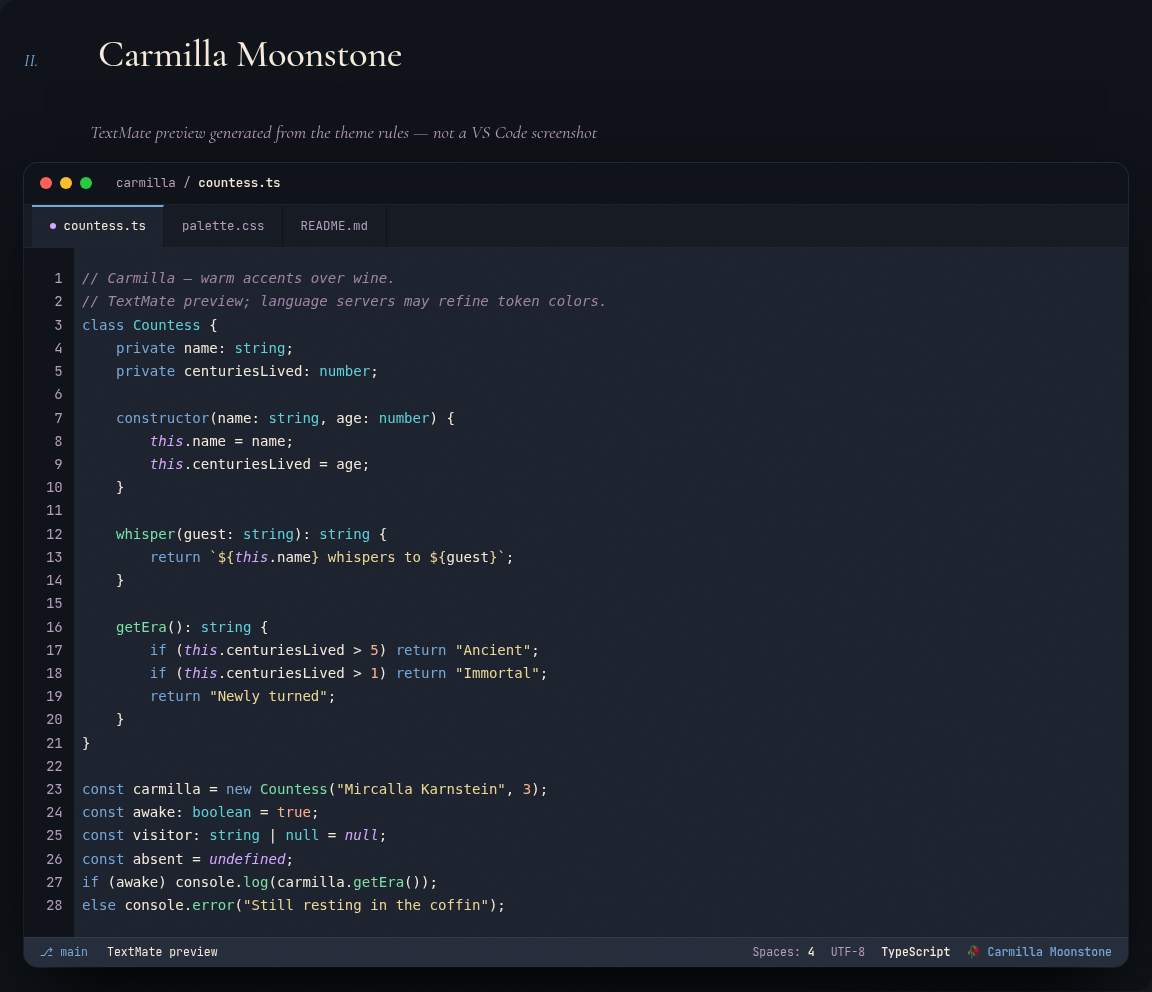Viewport: 1152px width, 992px height.
Task: Click the string "Ancient" on line 17
Action: click(493, 650)
